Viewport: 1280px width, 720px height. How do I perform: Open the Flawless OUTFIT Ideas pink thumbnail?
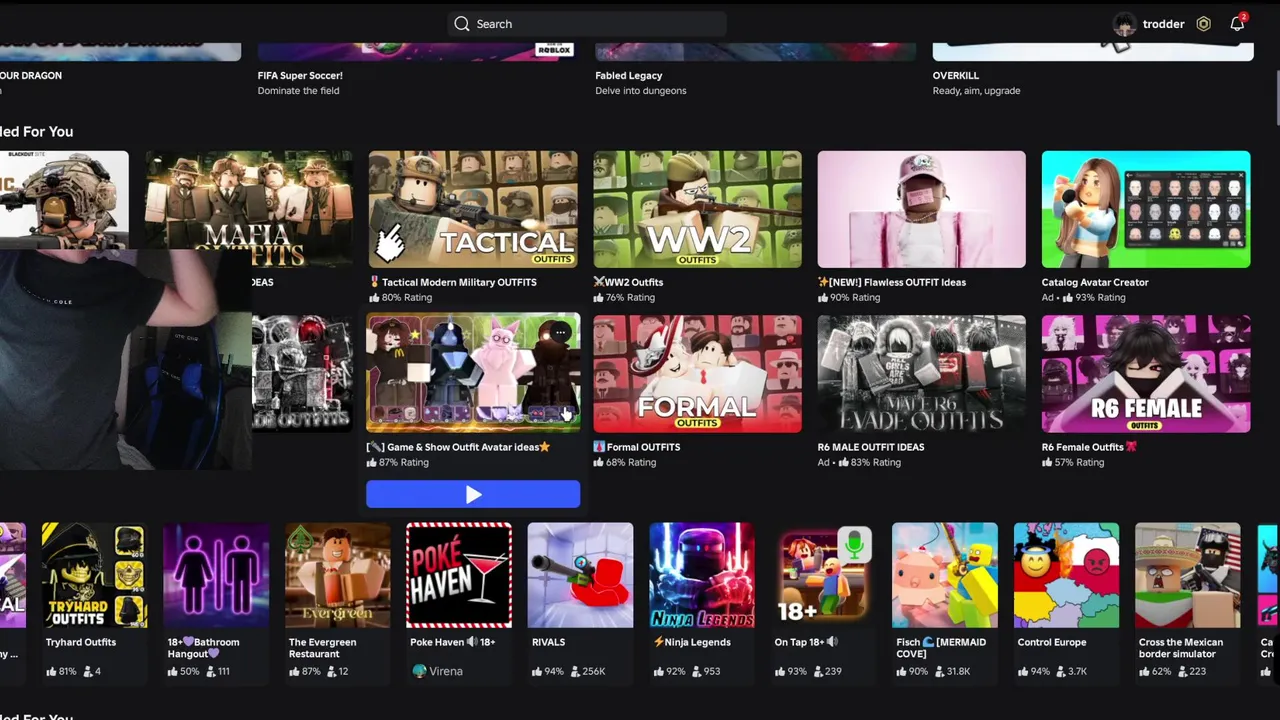pyautogui.click(x=921, y=209)
